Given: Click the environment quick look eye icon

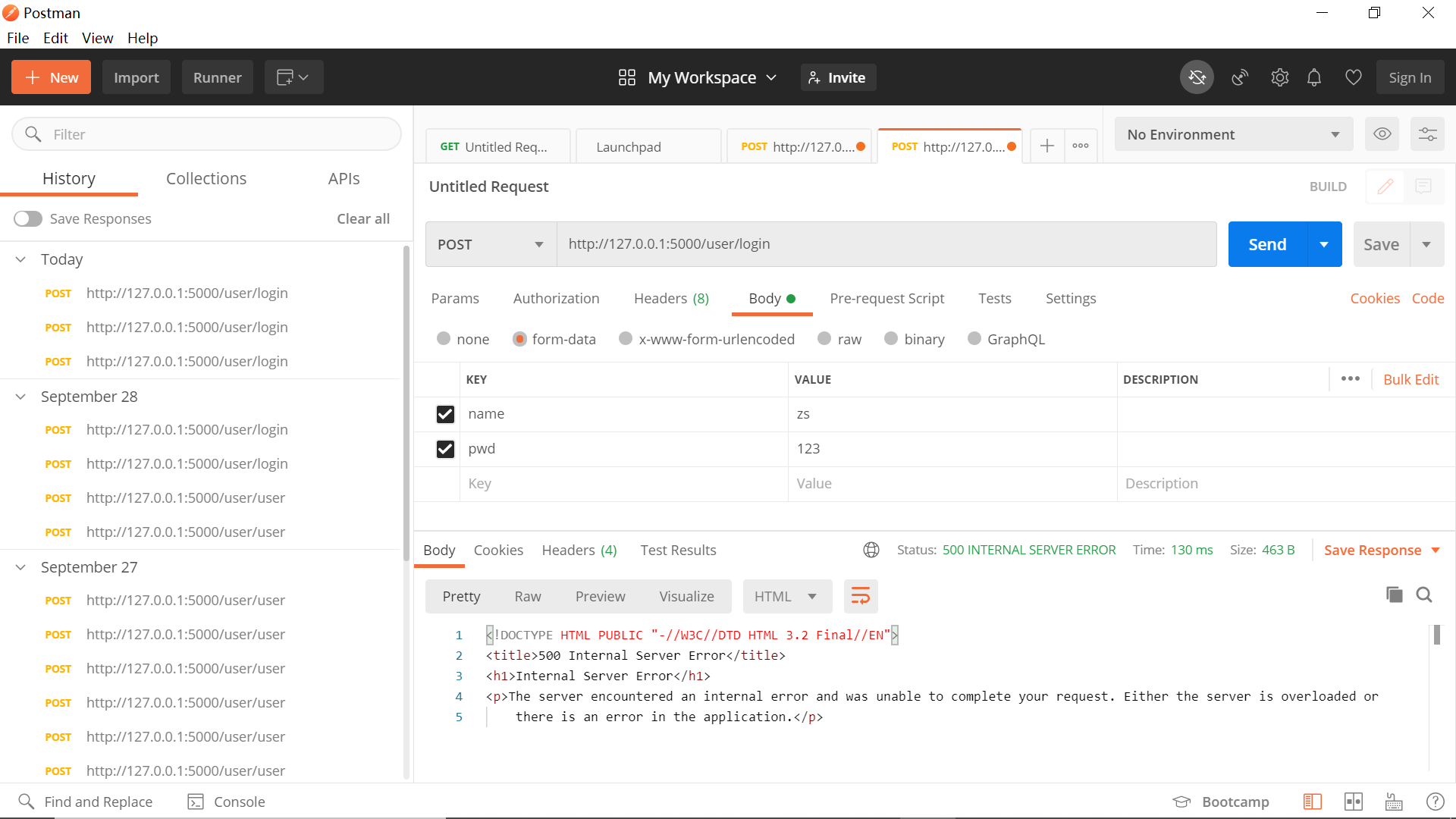Looking at the screenshot, I should [1382, 134].
